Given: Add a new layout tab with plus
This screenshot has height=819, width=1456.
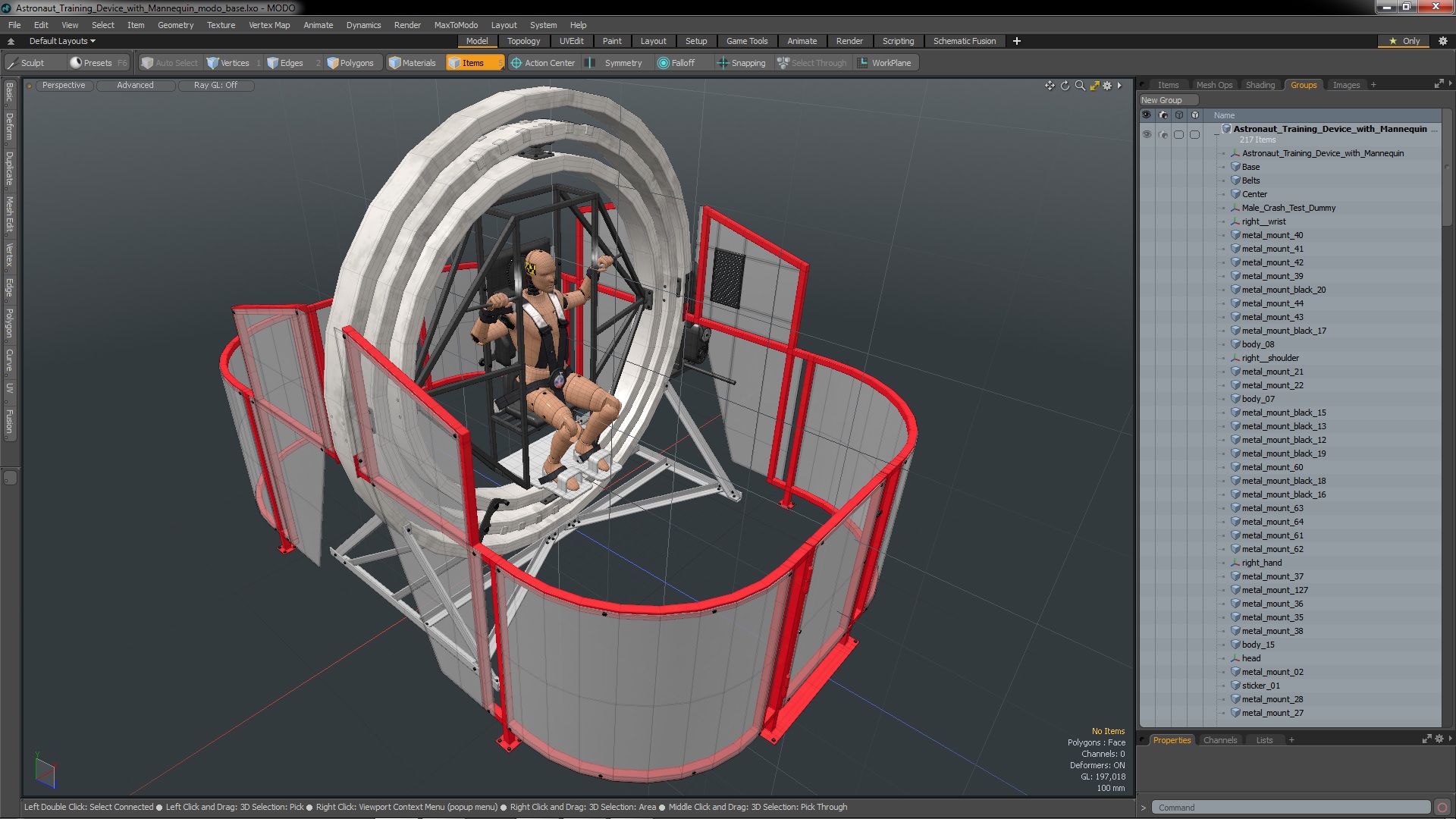Looking at the screenshot, I should (x=1016, y=41).
